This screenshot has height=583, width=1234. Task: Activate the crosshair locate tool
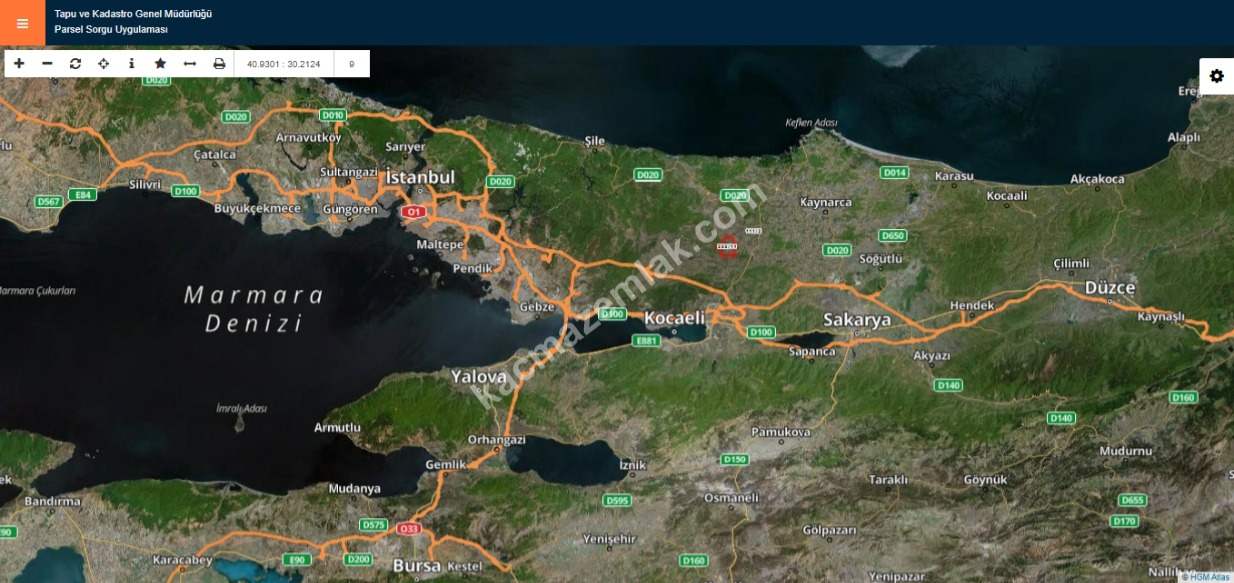pos(103,63)
